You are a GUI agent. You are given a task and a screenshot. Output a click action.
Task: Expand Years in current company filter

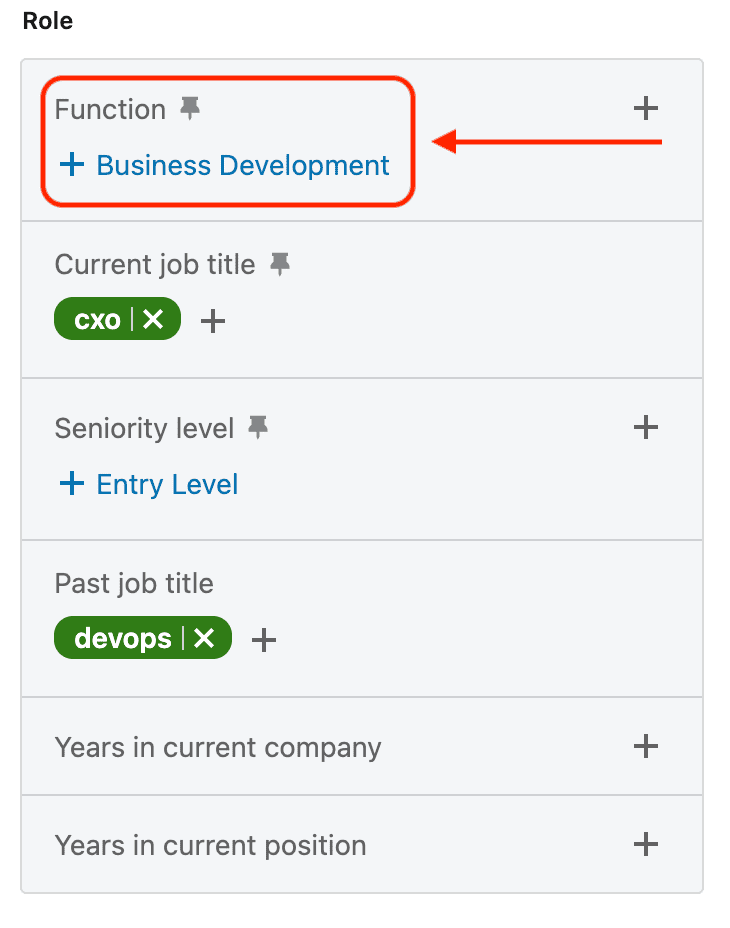tap(646, 746)
